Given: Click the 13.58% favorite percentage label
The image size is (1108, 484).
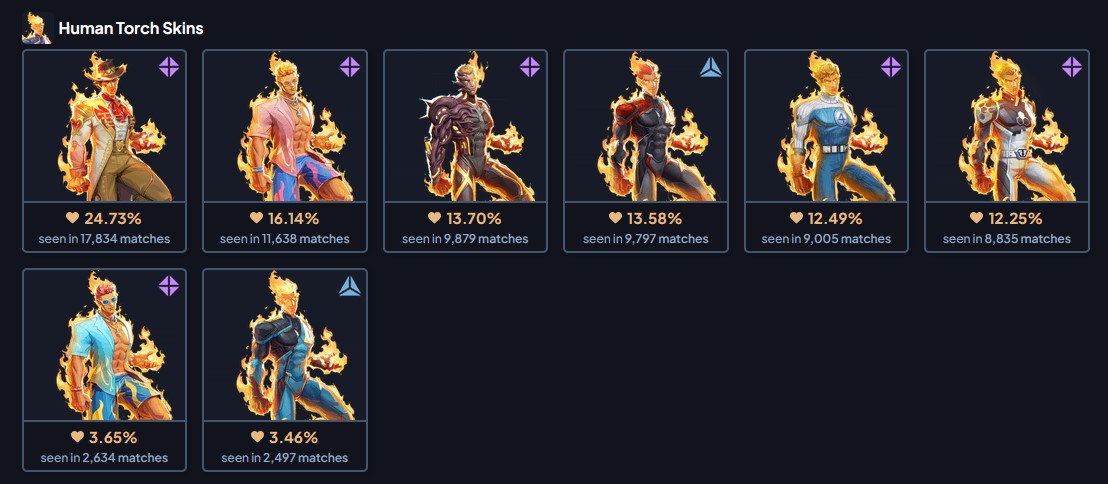Looking at the screenshot, I should [654, 218].
